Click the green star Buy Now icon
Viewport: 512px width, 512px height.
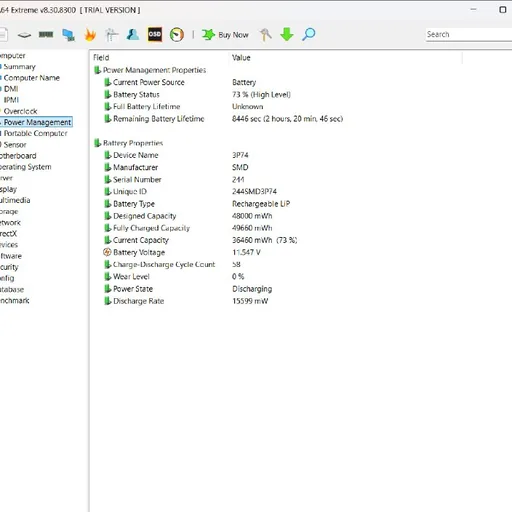click(208, 35)
